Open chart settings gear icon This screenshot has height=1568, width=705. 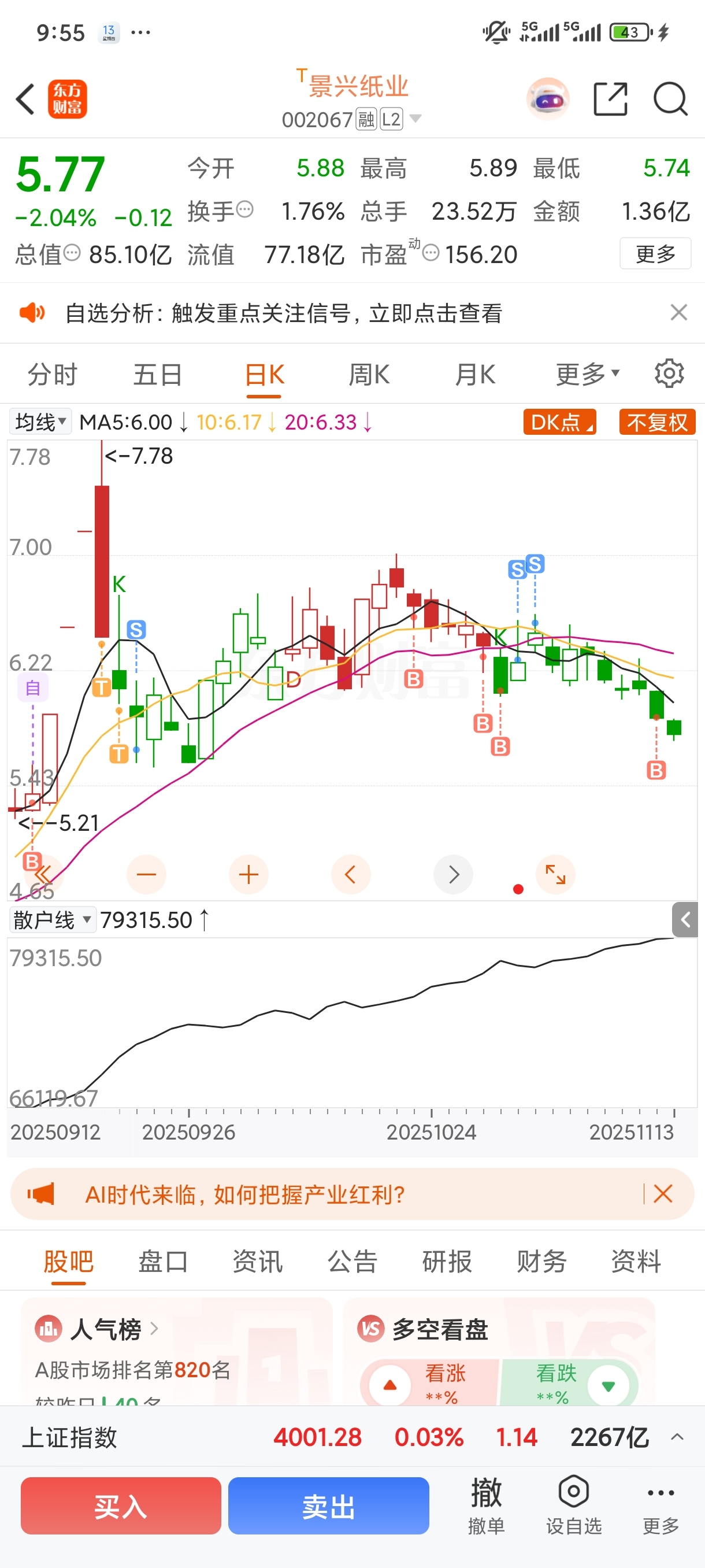pos(669,373)
